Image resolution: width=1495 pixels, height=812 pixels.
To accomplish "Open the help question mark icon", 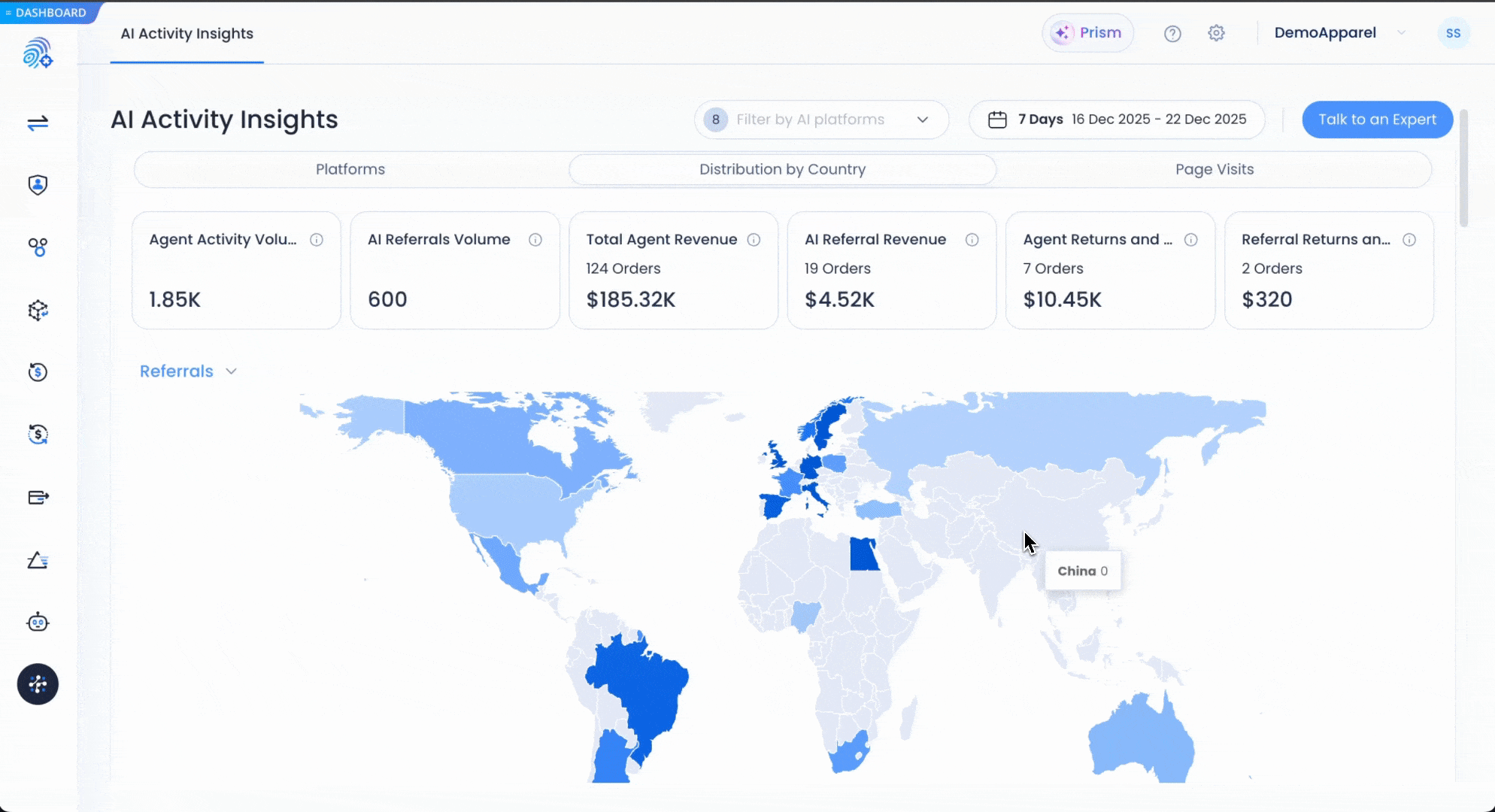I will (1172, 33).
